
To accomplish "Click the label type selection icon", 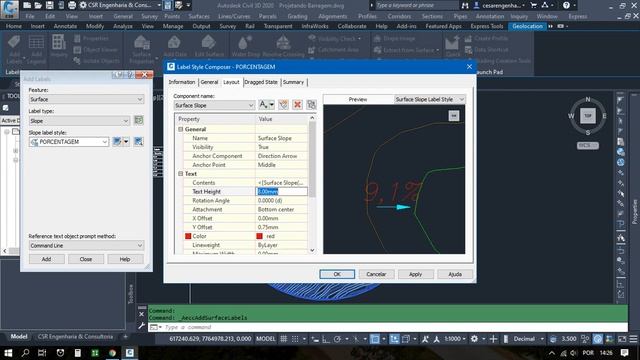I will (x=139, y=120).
